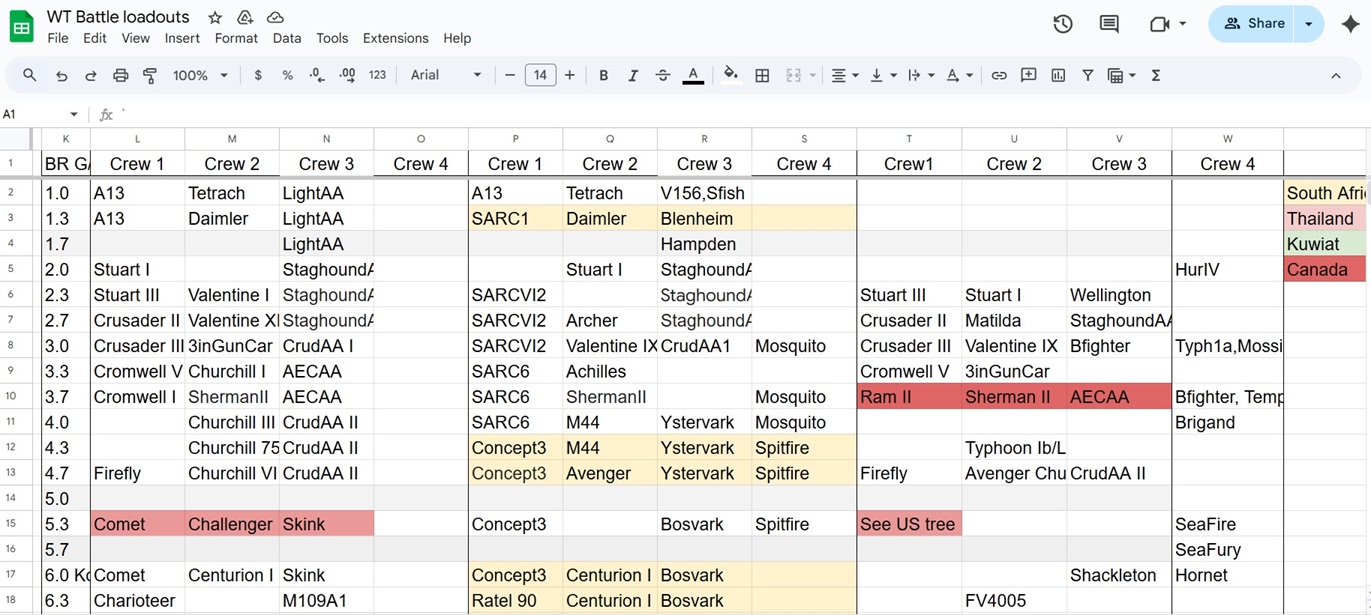Select the FV4005 cell
The width and height of the screenshot is (1371, 615).
[x=1014, y=601]
